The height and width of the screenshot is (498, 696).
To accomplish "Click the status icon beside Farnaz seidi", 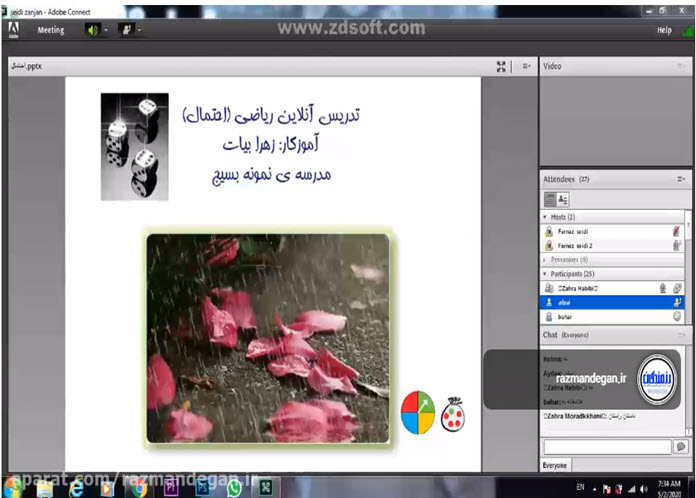I will coord(676,231).
